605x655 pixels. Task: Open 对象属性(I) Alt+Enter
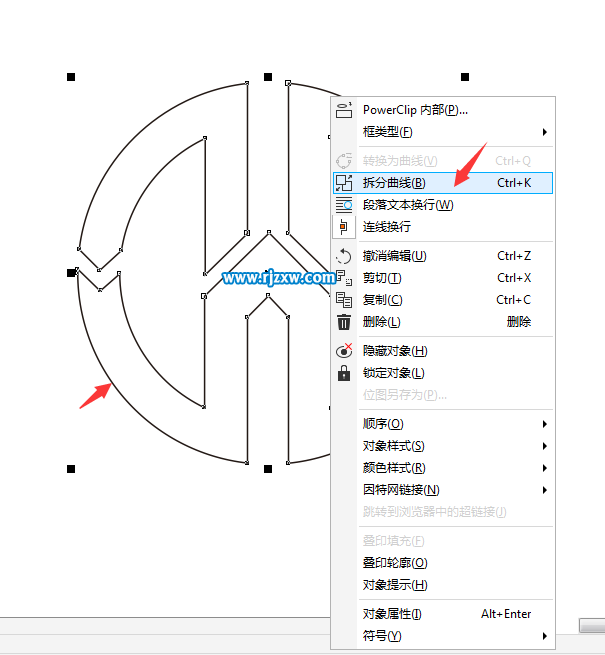tap(443, 614)
